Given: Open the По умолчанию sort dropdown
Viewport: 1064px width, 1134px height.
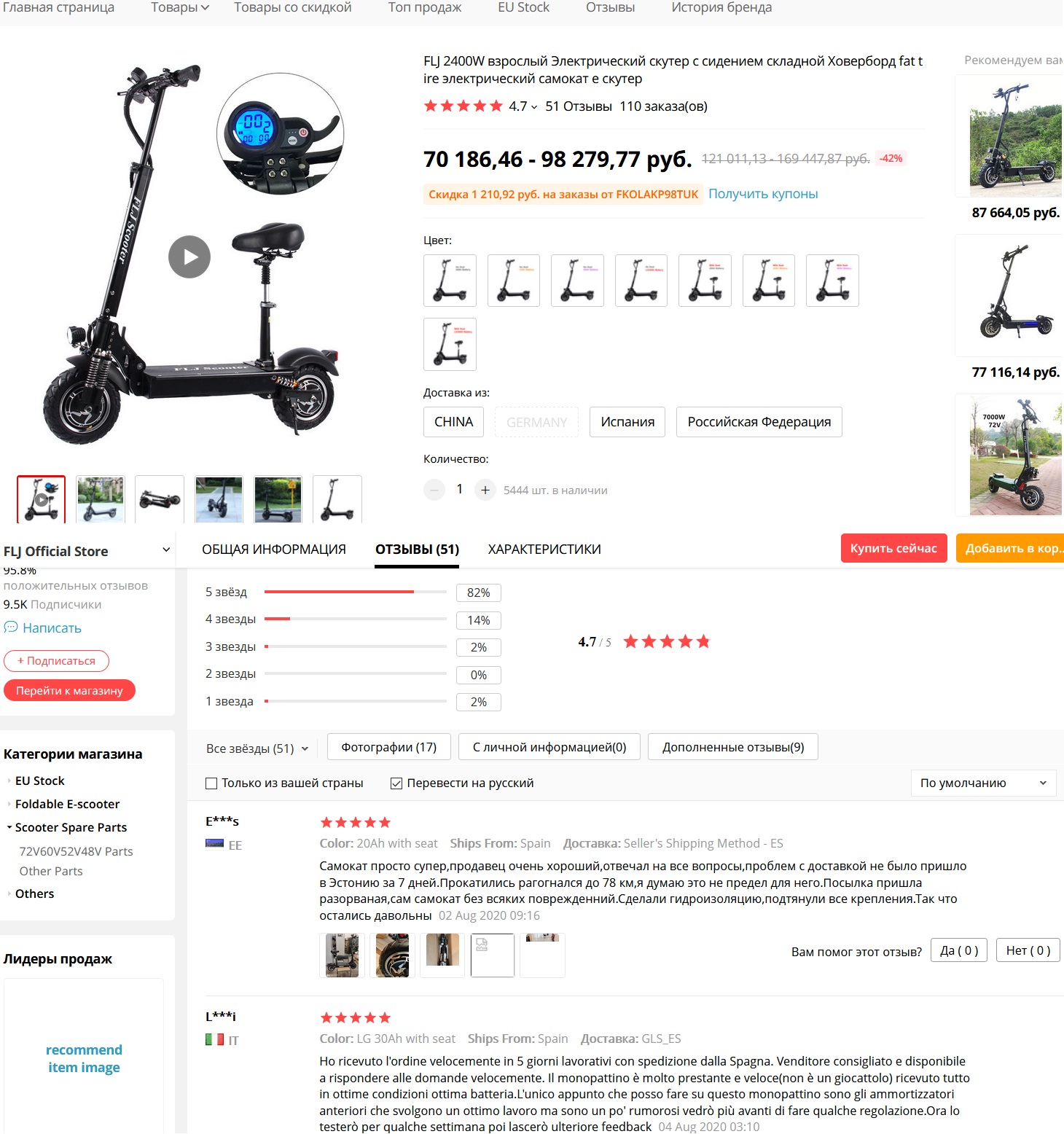Looking at the screenshot, I should click(x=983, y=783).
